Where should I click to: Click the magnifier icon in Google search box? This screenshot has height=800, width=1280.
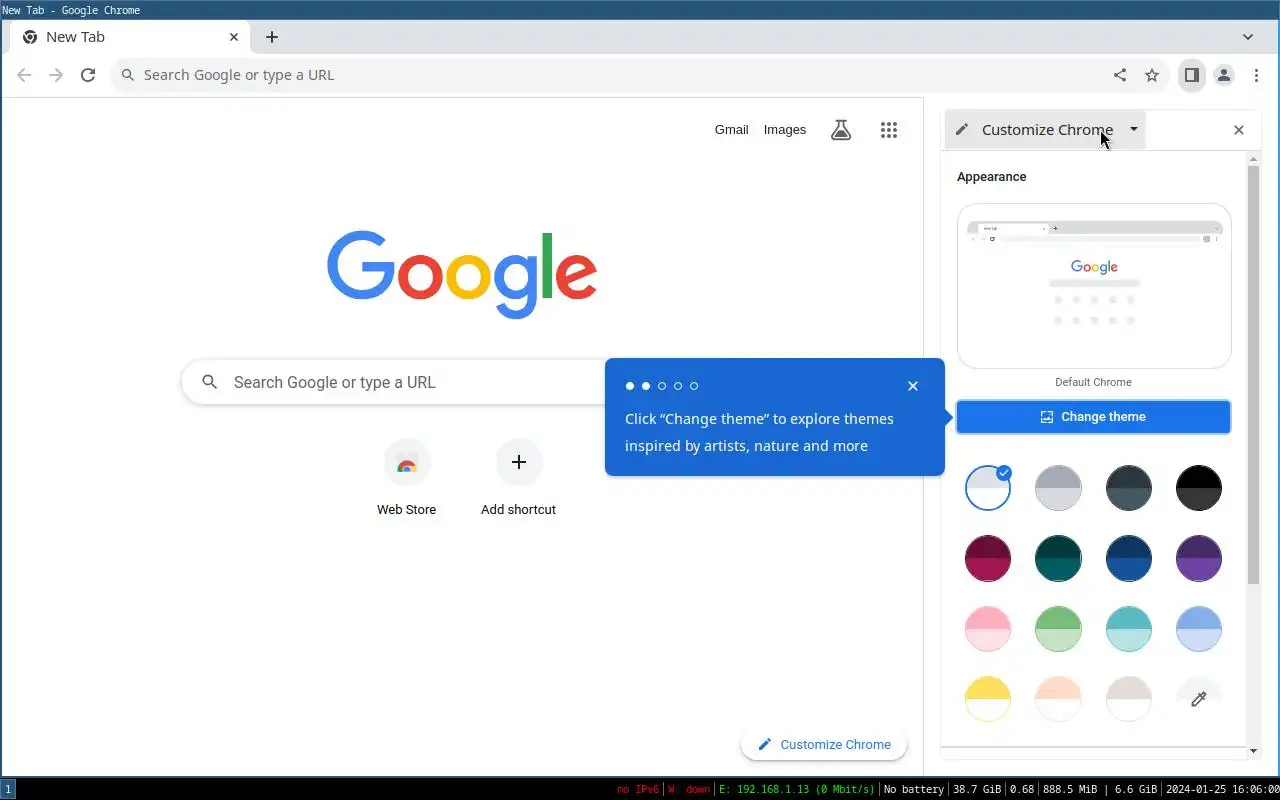pos(210,382)
